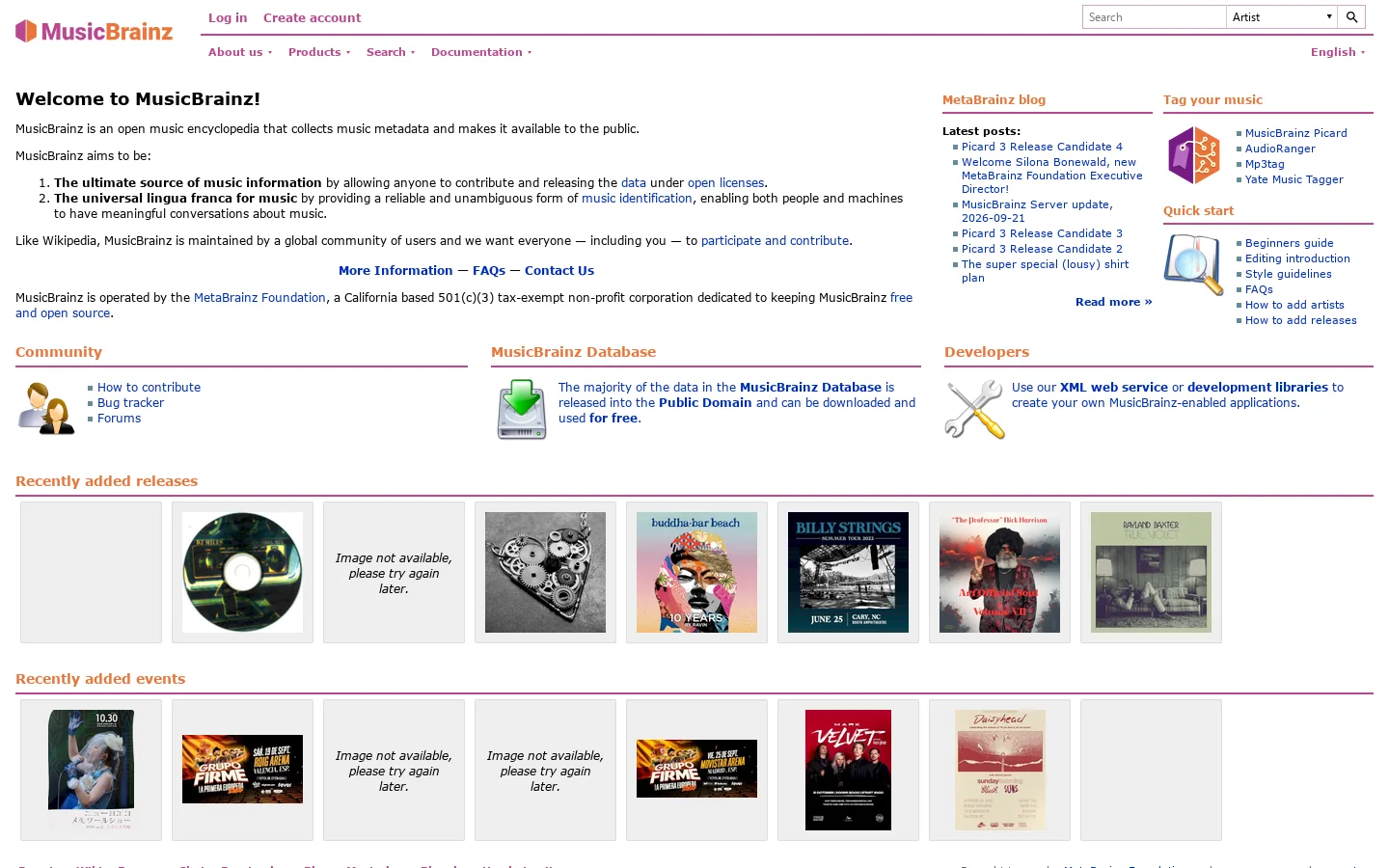Open Picard 3 Release Candidate 4 post
This screenshot has width=1389, height=868.
point(1042,147)
